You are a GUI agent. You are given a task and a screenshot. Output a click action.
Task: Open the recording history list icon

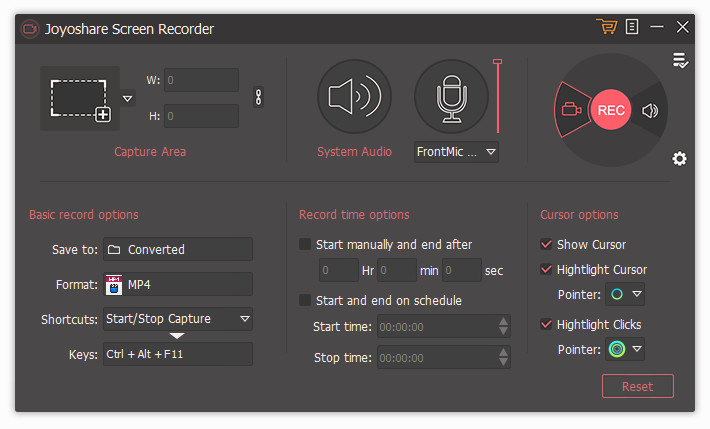680,60
